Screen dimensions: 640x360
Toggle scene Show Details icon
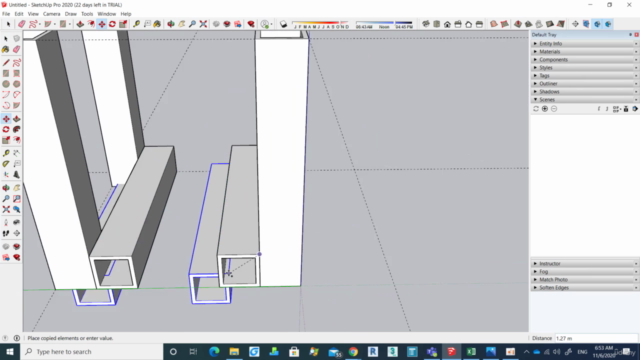[x=626, y=109]
